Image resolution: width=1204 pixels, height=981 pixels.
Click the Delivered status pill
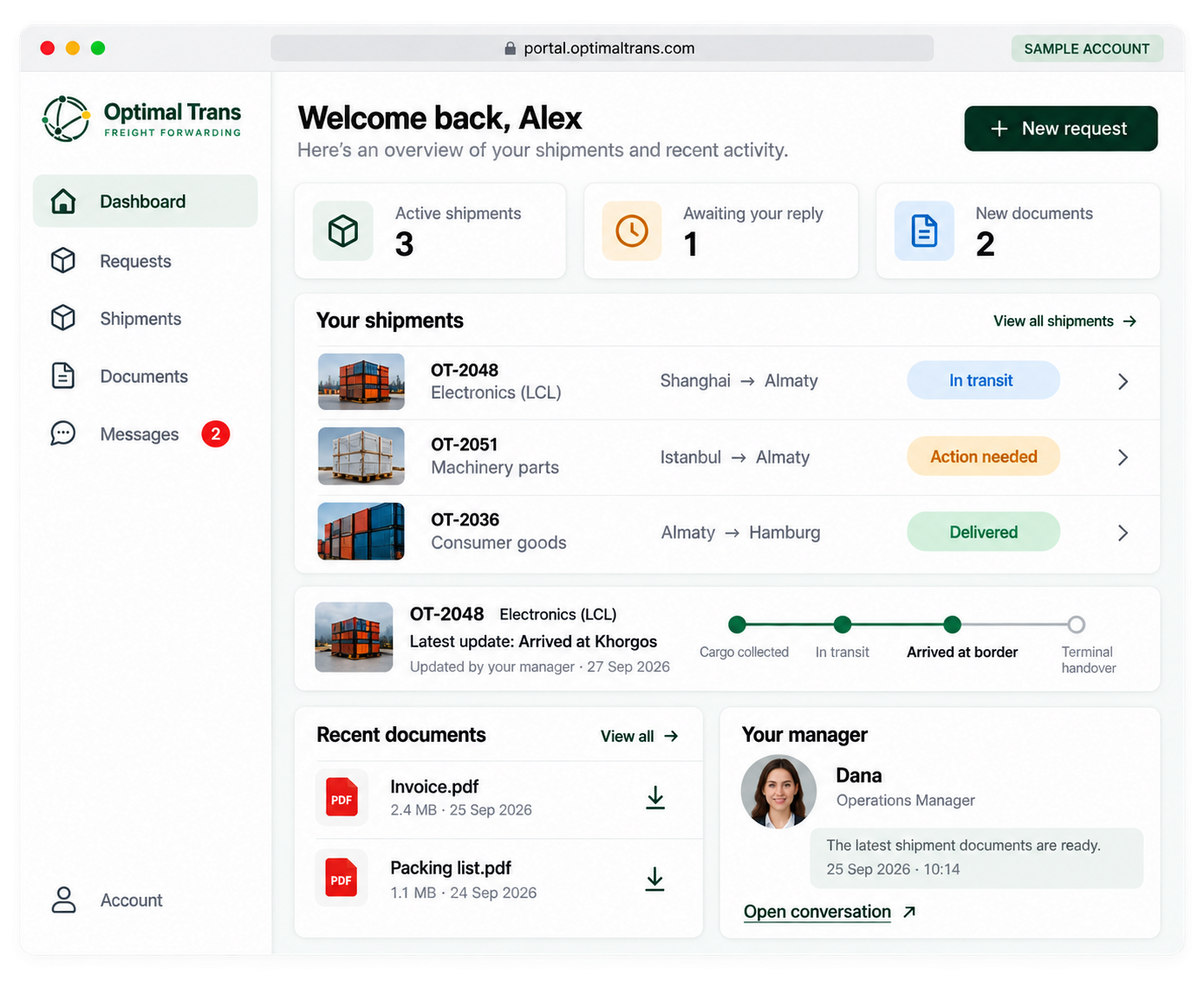pos(983,532)
